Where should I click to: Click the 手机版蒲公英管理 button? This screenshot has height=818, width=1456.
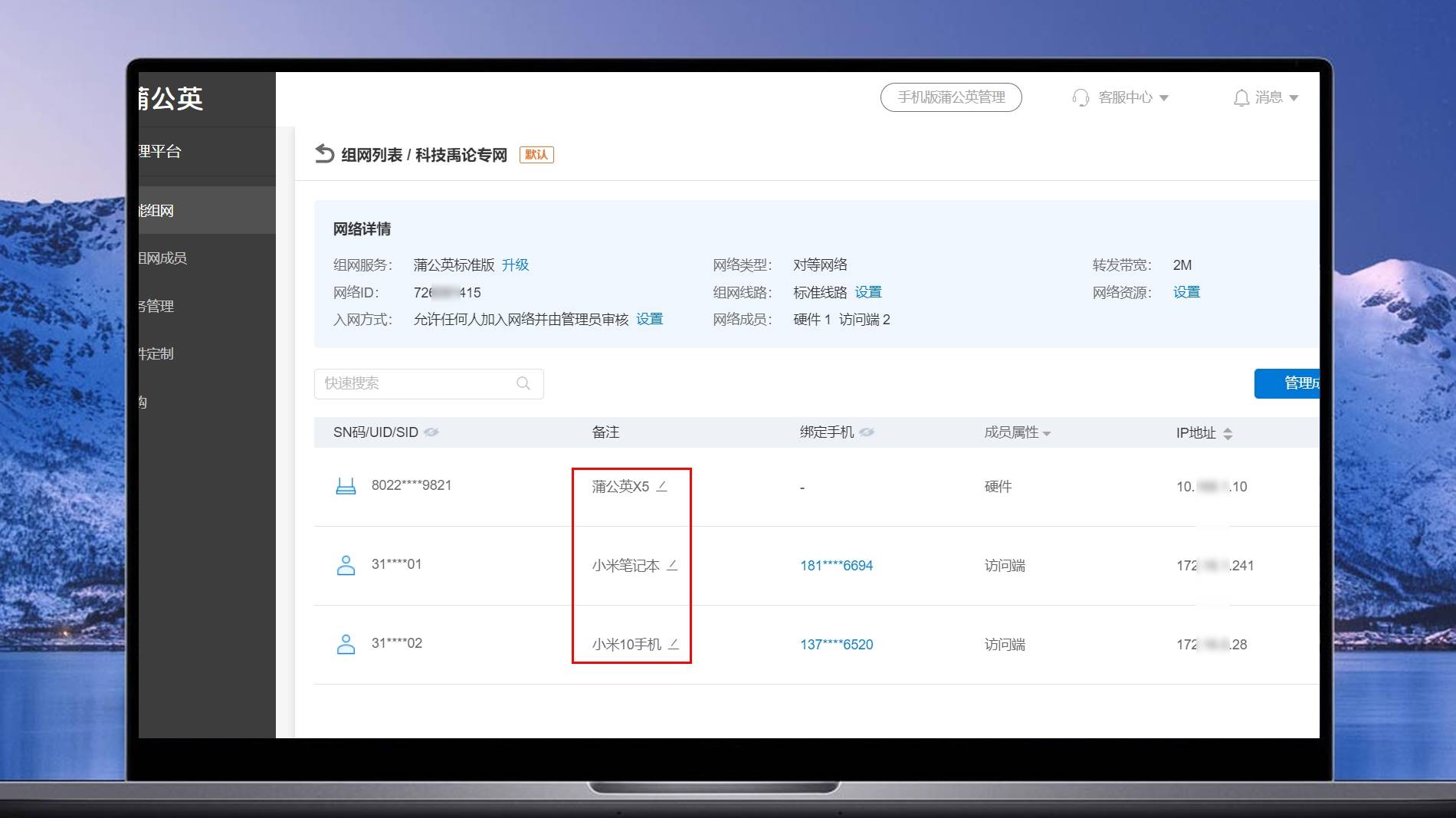click(x=951, y=97)
